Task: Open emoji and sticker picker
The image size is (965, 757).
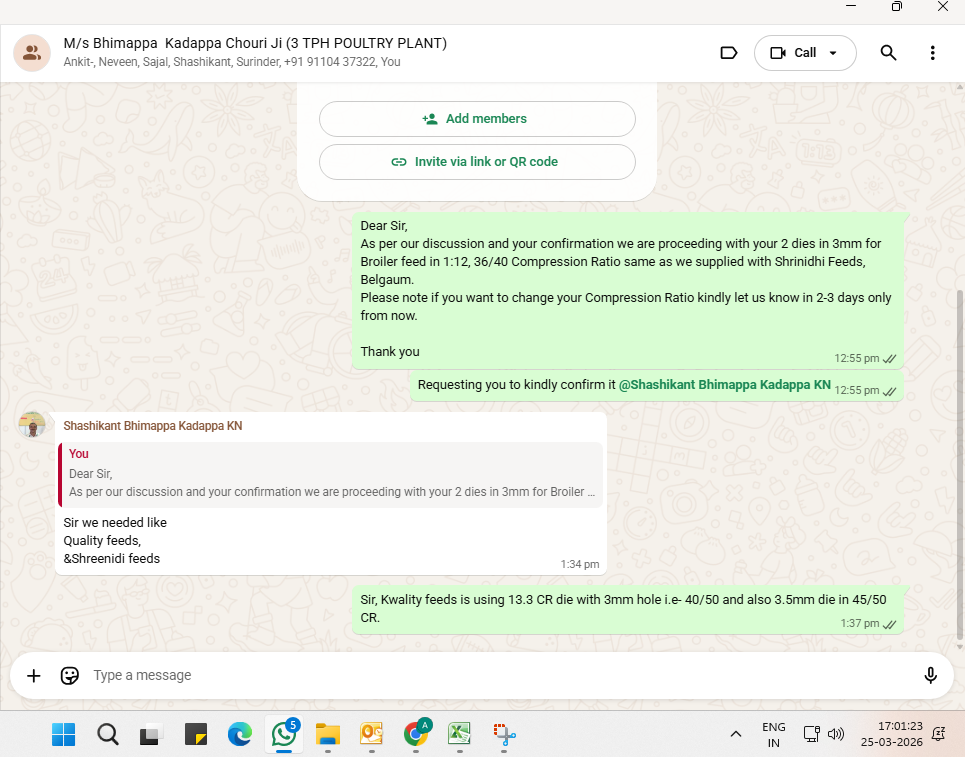Action: coord(70,676)
